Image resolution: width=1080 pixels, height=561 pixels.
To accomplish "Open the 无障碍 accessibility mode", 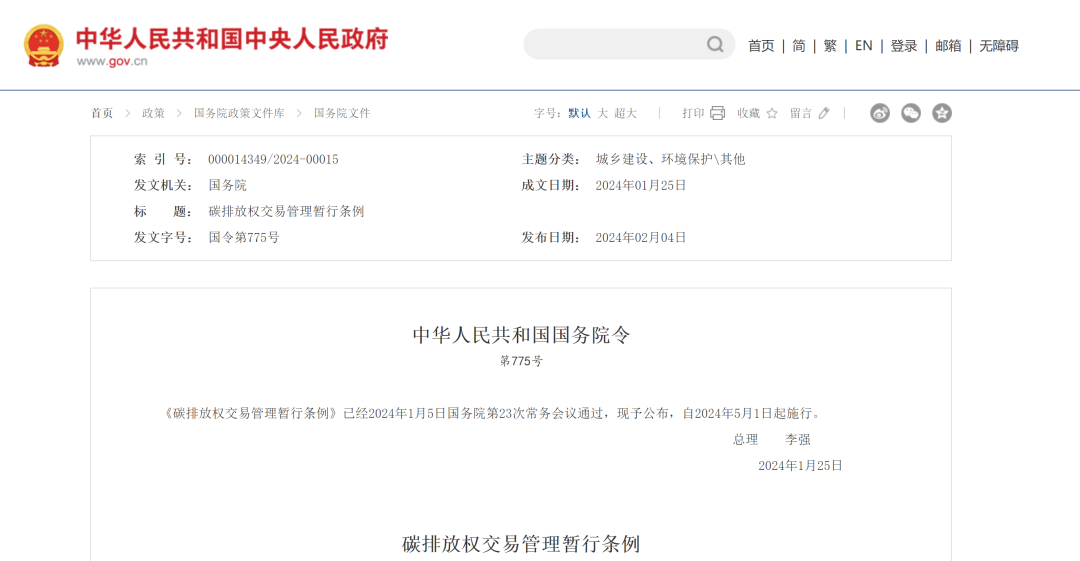I will (999, 46).
